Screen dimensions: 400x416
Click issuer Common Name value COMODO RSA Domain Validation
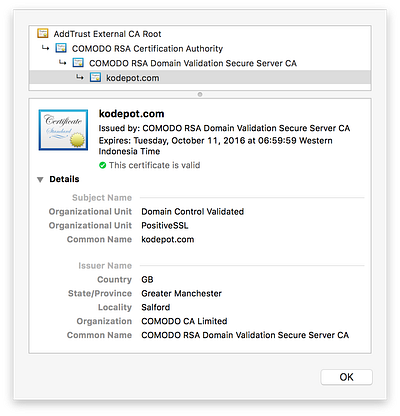(x=245, y=335)
